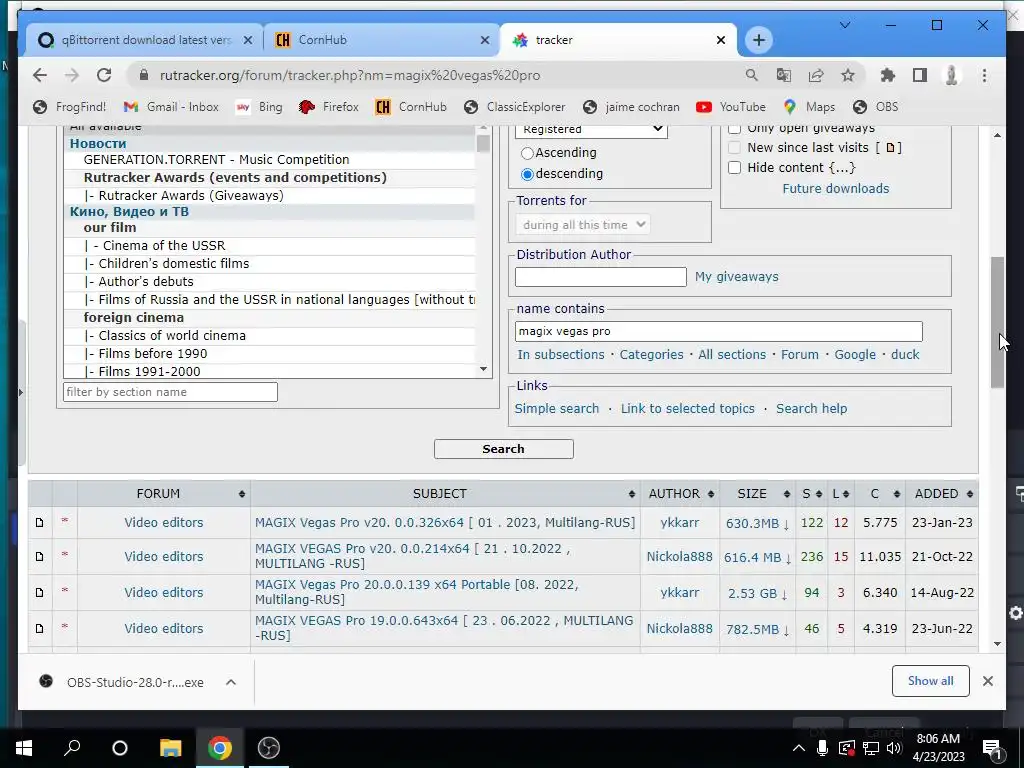The image size is (1024, 768).
Task: Enable Hide content checkbox
Action: 735,168
